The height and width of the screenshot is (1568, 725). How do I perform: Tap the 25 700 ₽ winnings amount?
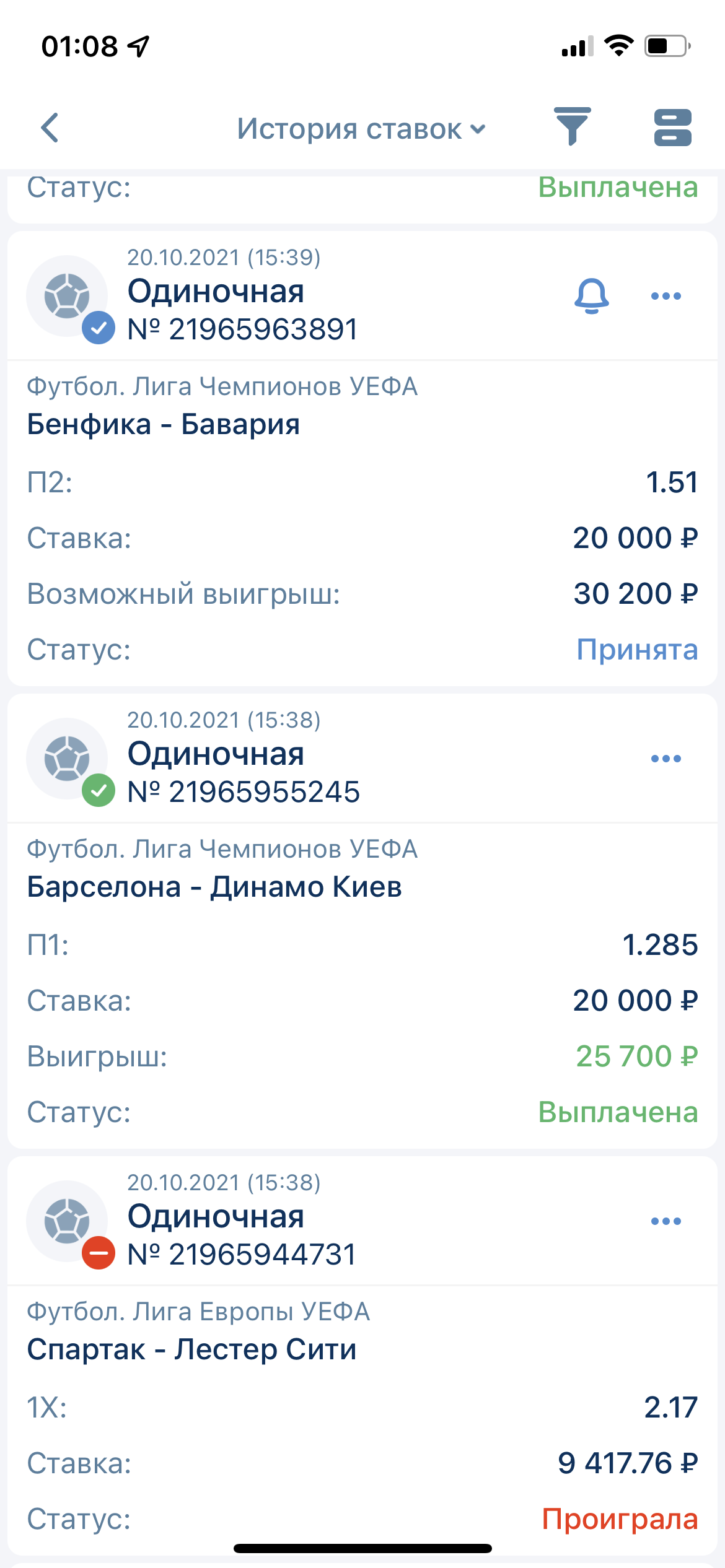[x=636, y=1056]
